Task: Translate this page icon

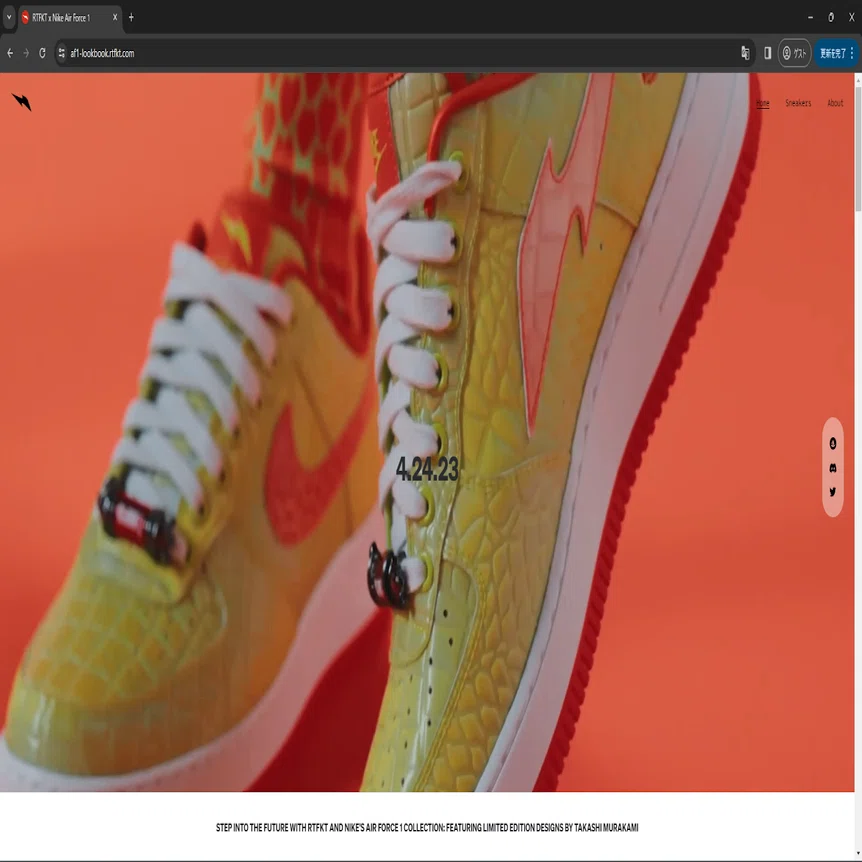Action: coord(745,53)
